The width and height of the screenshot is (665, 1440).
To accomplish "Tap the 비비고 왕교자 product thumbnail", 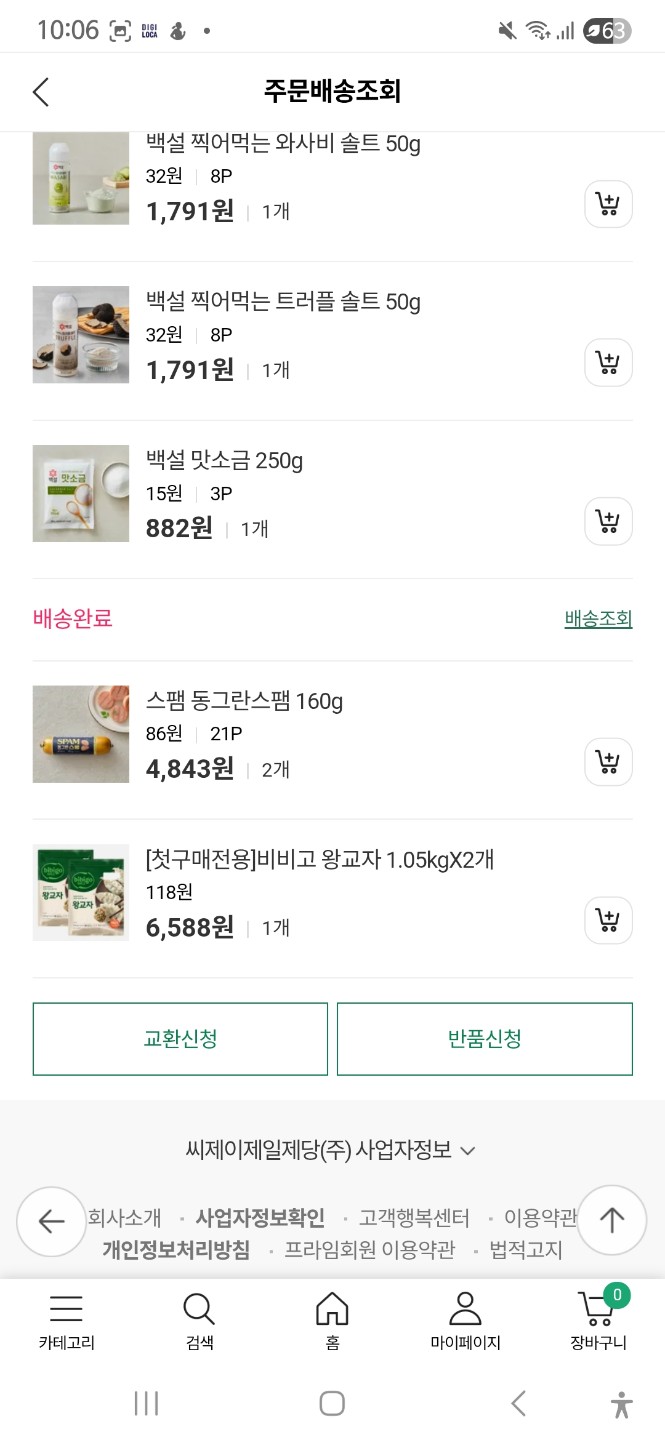I will coord(81,893).
